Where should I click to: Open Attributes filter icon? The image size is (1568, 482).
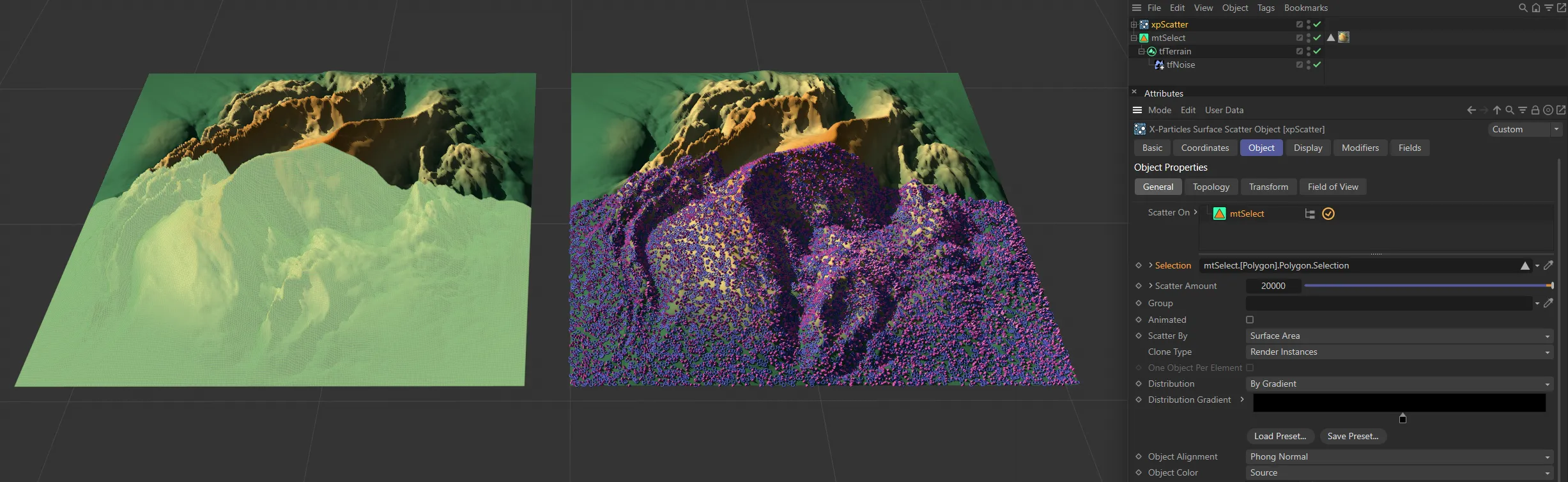pos(1523,110)
